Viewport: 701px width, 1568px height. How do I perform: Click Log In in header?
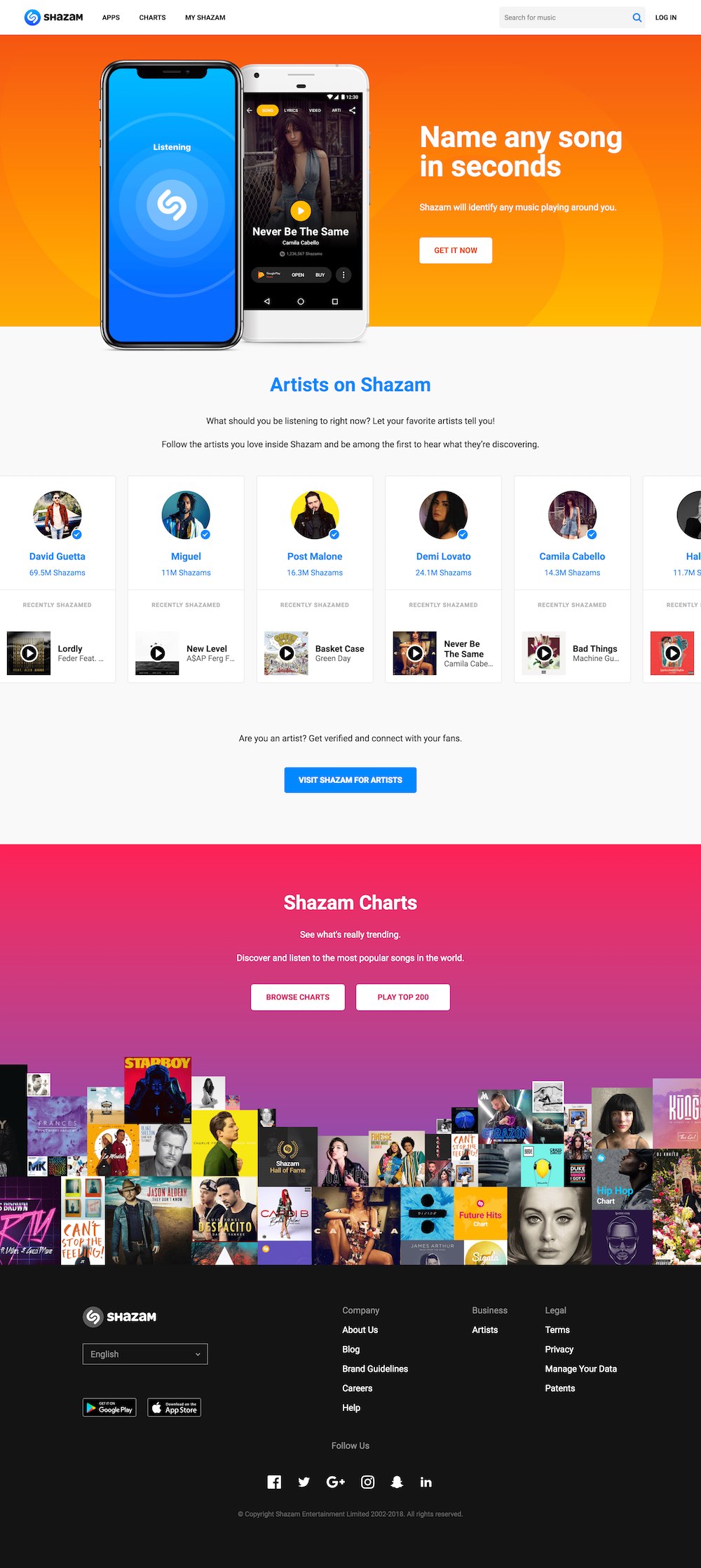(x=666, y=18)
